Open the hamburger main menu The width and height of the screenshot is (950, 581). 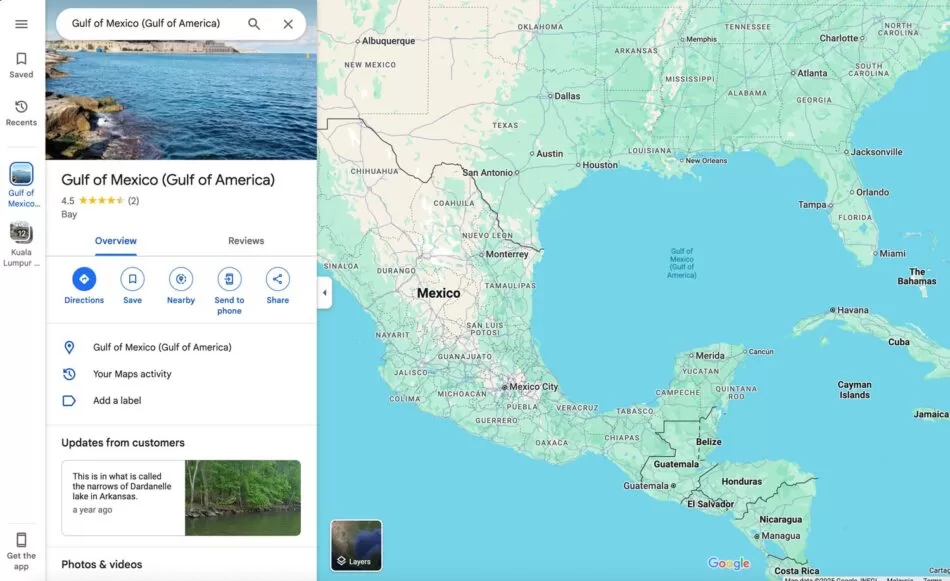21,24
